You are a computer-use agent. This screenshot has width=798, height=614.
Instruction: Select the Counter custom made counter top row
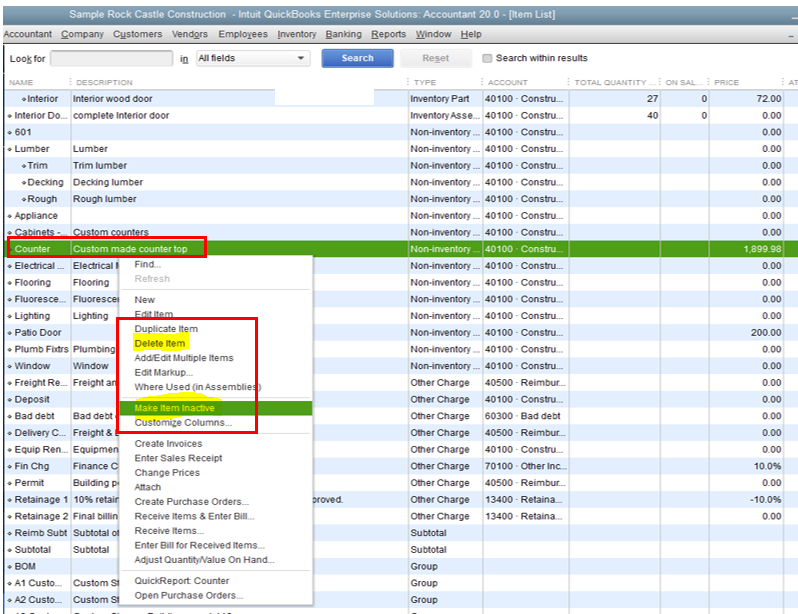(x=401, y=249)
